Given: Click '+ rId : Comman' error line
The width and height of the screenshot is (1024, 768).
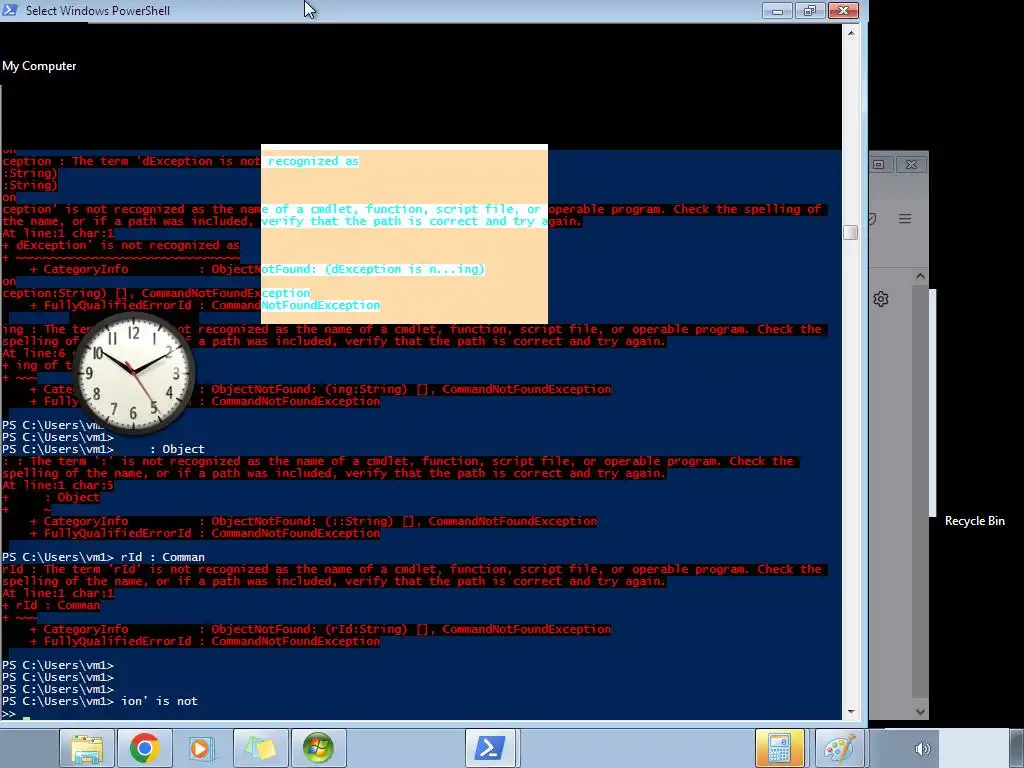Looking at the screenshot, I should tap(51, 605).
